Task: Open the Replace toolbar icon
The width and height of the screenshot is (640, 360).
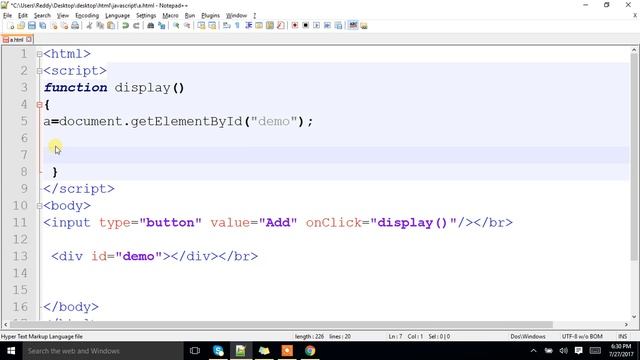Action: (x=162, y=26)
